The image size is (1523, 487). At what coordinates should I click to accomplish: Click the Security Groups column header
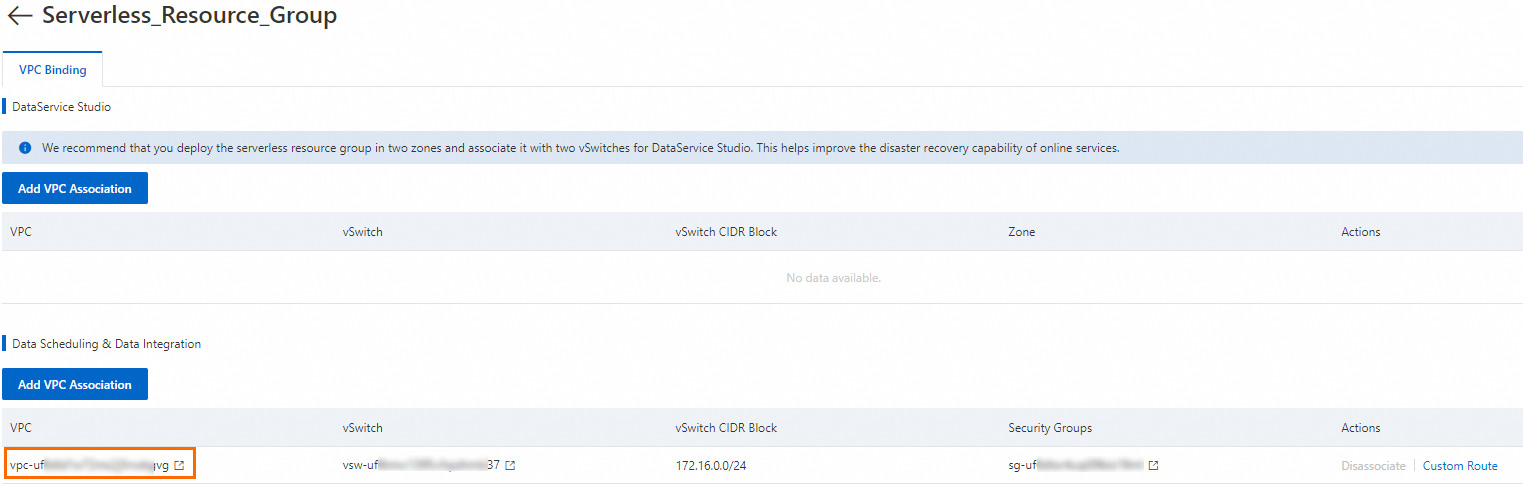[1049, 428]
